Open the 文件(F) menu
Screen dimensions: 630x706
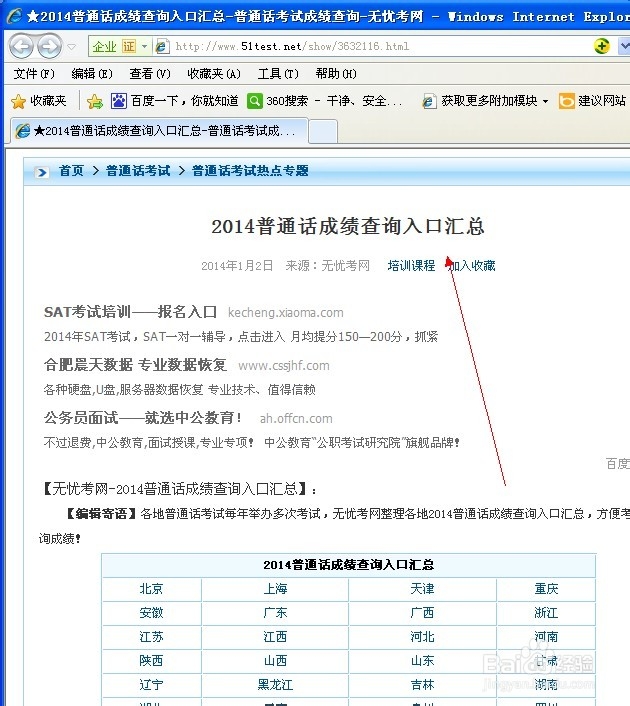click(x=34, y=73)
